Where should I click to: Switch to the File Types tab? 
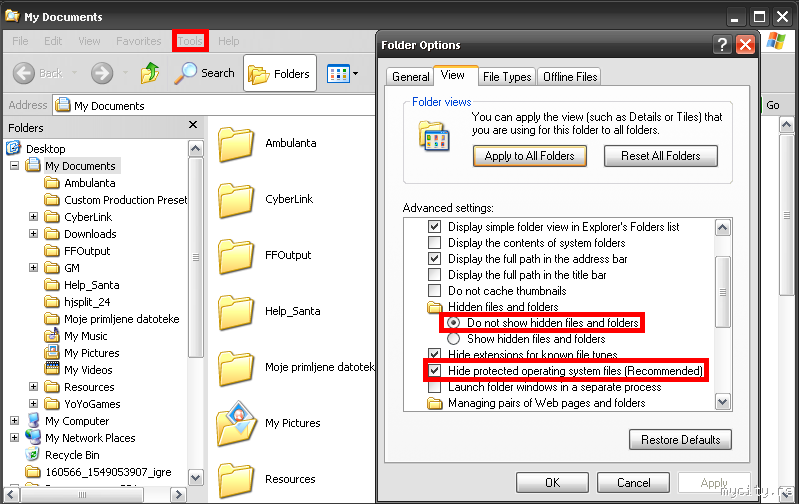(507, 76)
